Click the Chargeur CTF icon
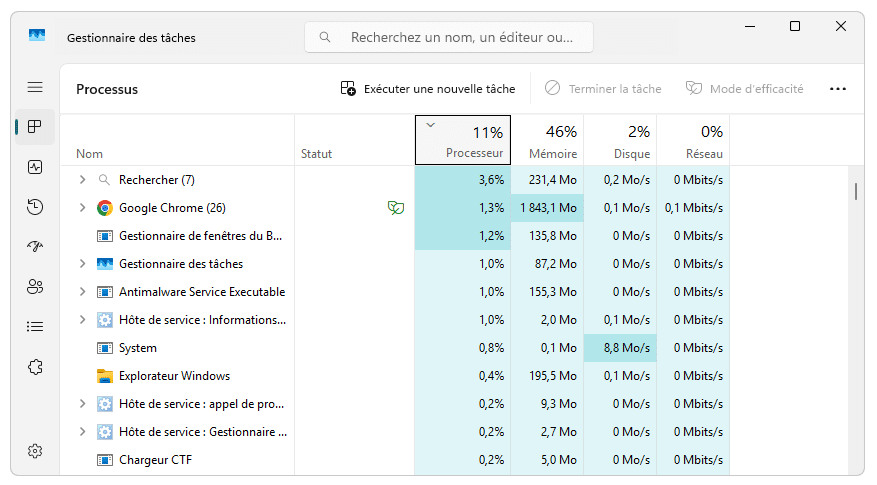This screenshot has width=877, height=485. tap(105, 460)
